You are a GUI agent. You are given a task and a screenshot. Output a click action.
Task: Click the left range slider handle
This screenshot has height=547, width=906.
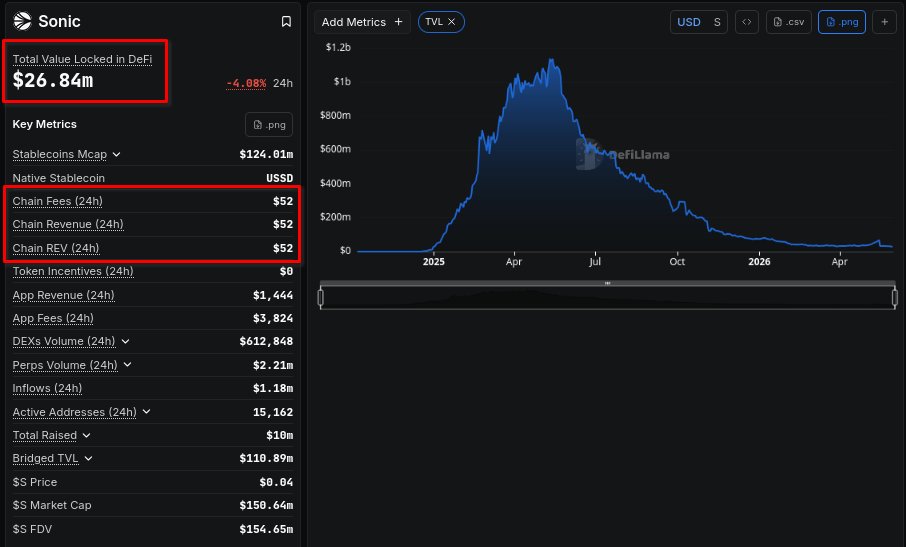321,297
